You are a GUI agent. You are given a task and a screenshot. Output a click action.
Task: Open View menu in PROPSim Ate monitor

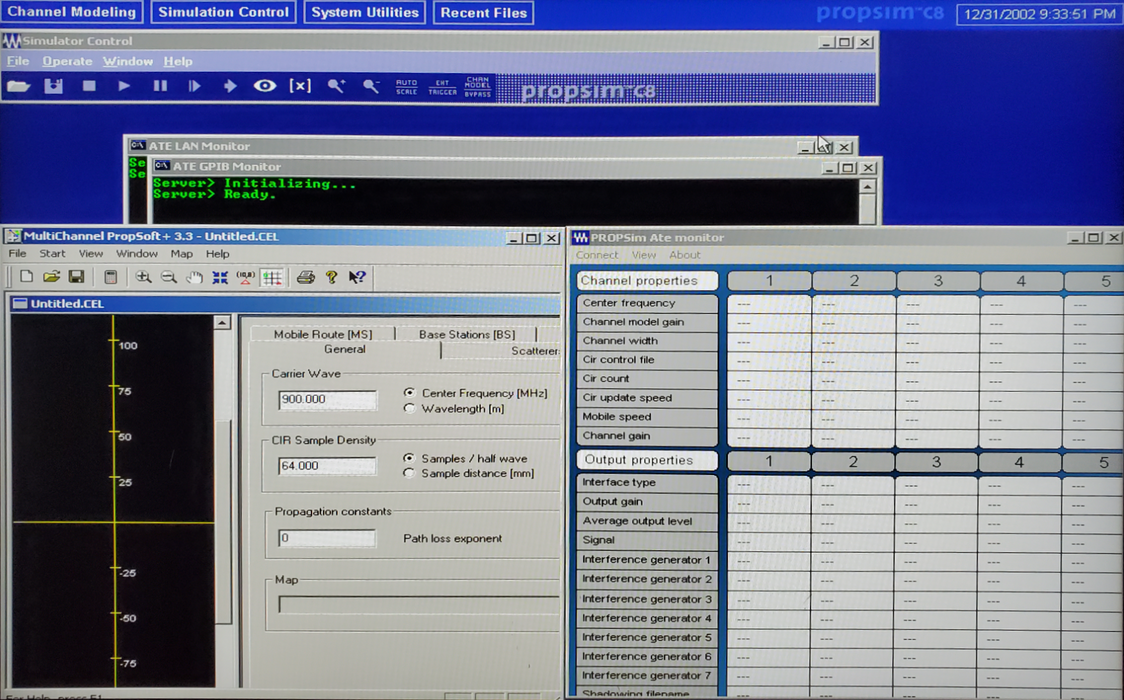coord(644,255)
